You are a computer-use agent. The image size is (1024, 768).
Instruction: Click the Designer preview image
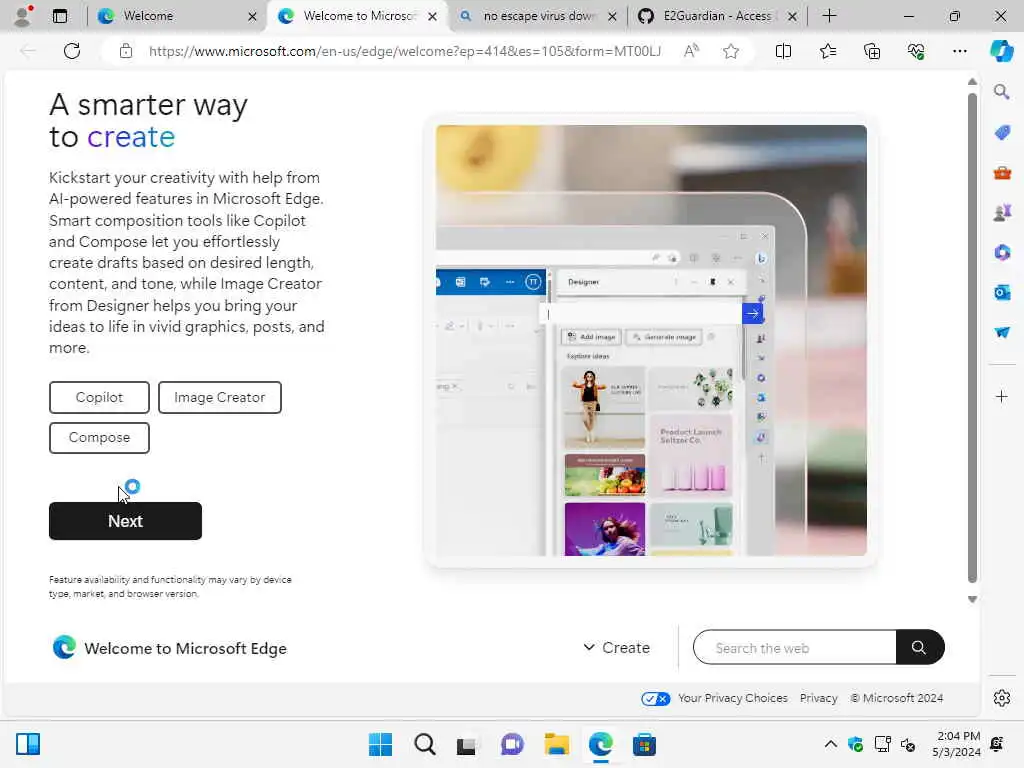click(x=651, y=340)
